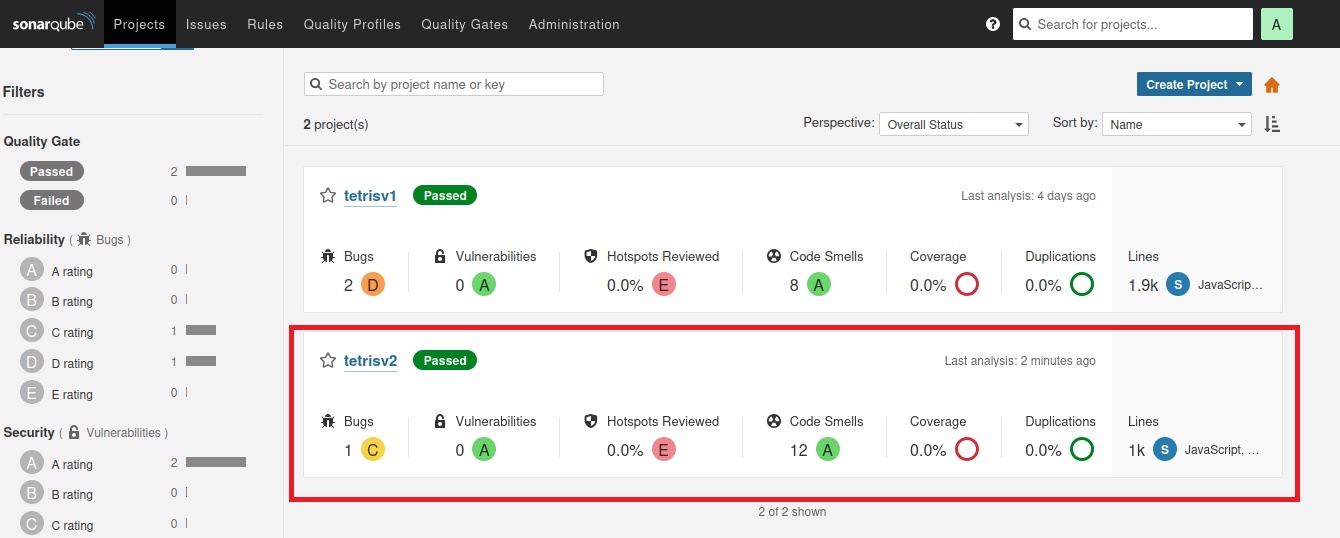
Task: Open the Issues menu tab
Action: (x=206, y=24)
